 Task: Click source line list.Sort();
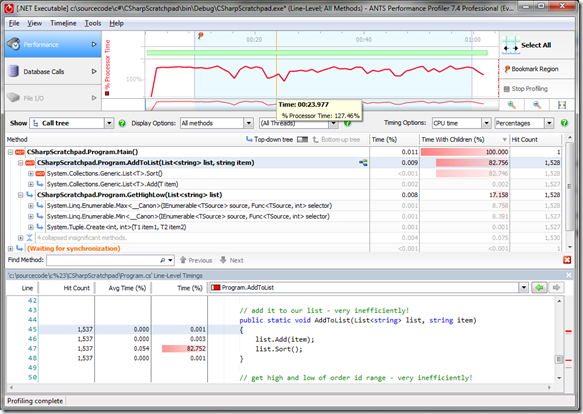pyautogui.click(x=279, y=349)
